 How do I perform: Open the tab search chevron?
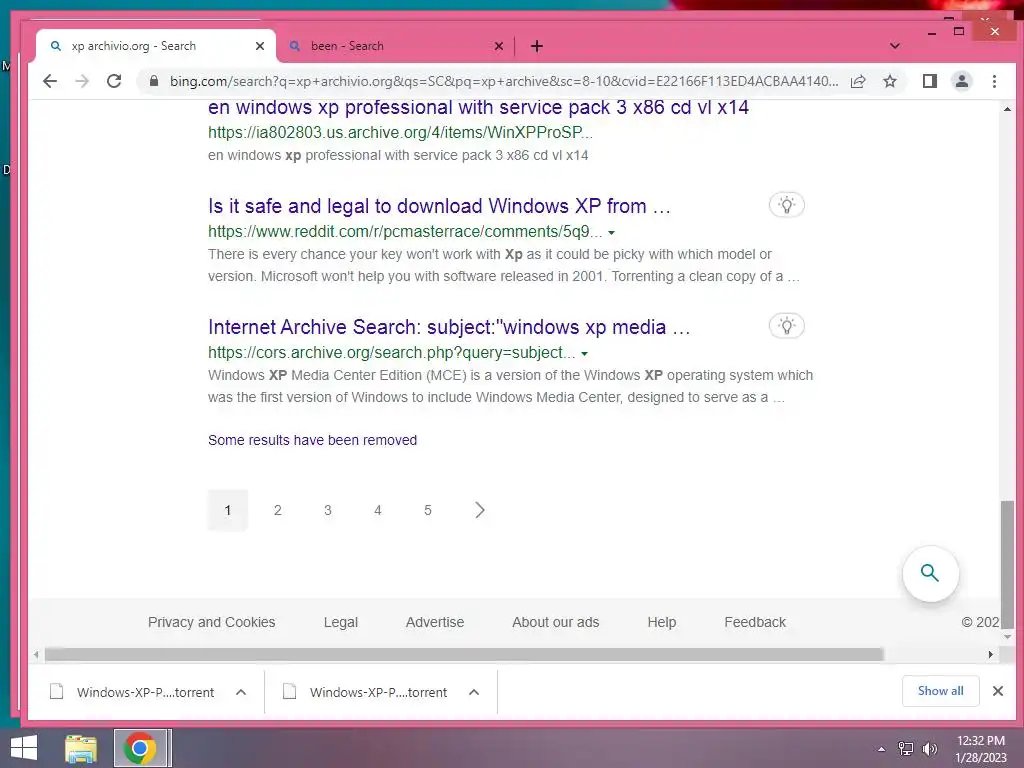(x=895, y=46)
